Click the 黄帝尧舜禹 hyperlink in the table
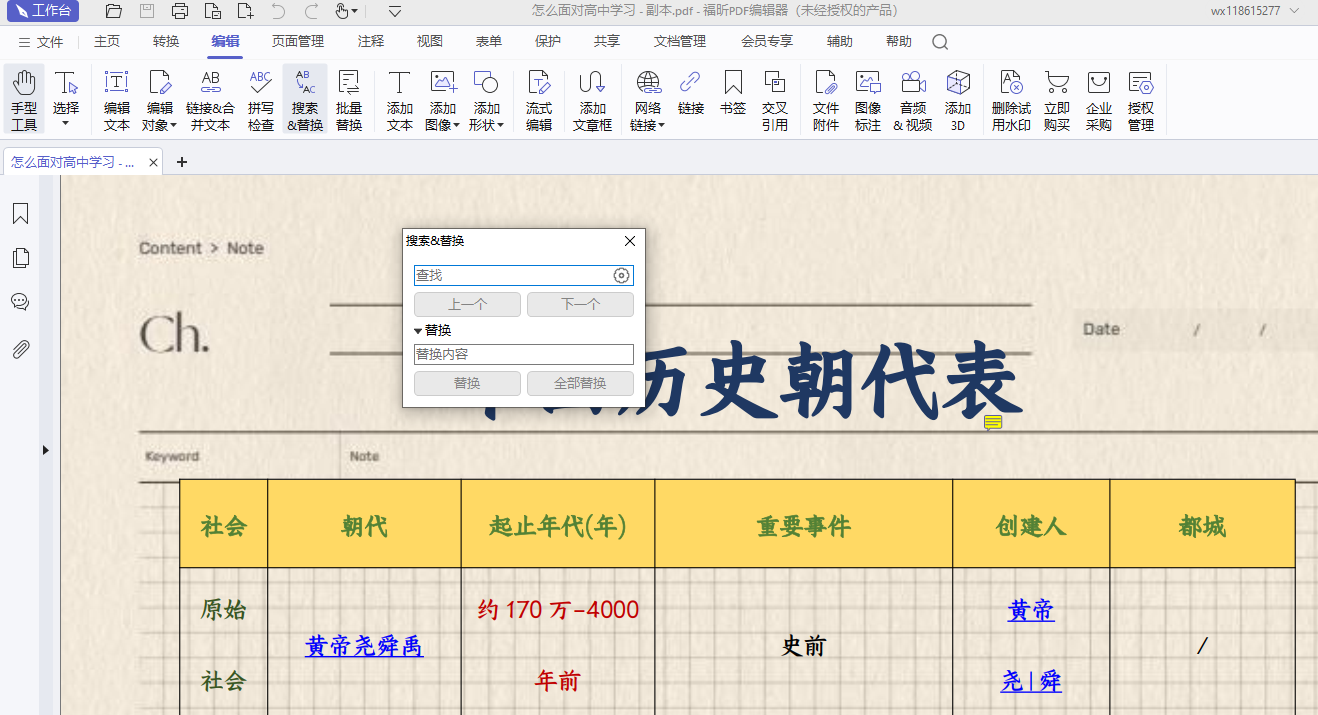Viewport: 1318px width, 715px height. click(x=364, y=647)
